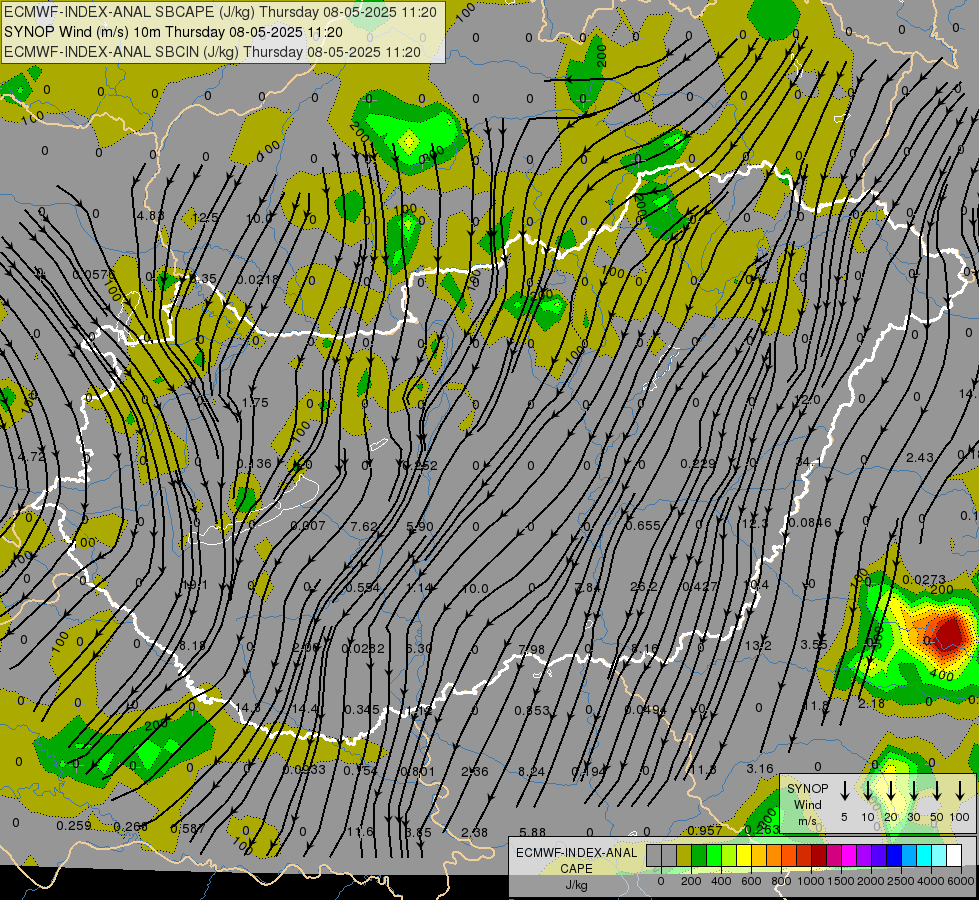Click the 50 m/s wind arrow in legend
This screenshot has height=900, width=979.
pos(937,790)
